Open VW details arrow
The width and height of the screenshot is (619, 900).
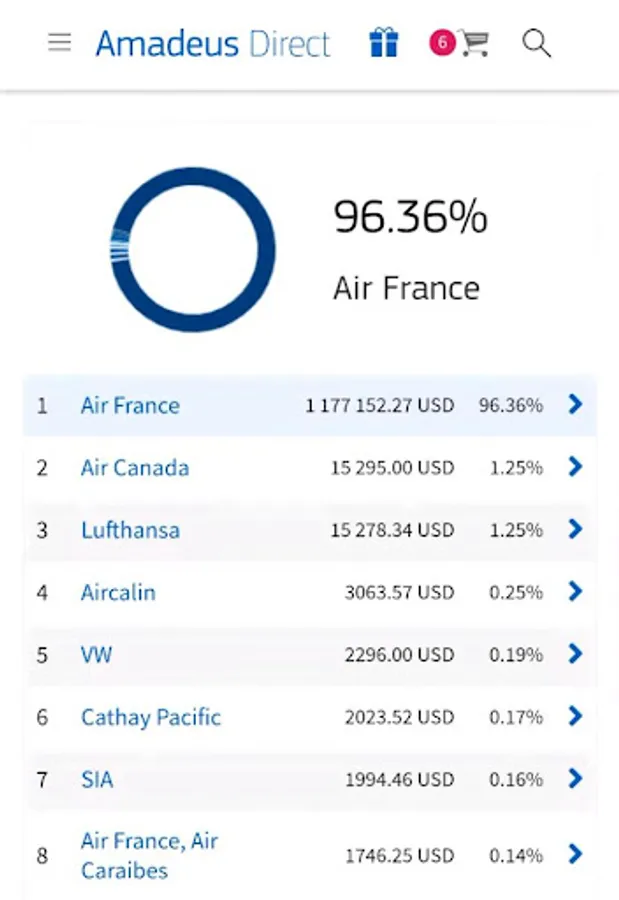[x=575, y=654]
